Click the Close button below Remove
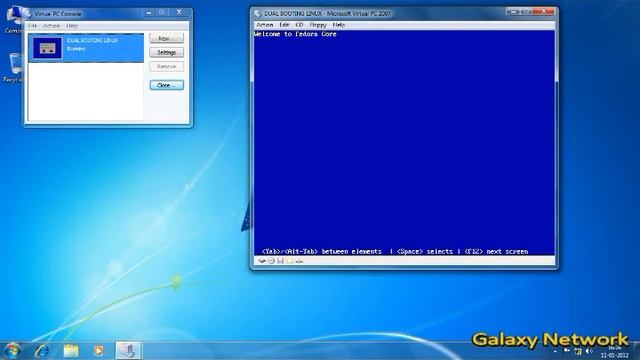The height and width of the screenshot is (360, 640). tap(167, 85)
